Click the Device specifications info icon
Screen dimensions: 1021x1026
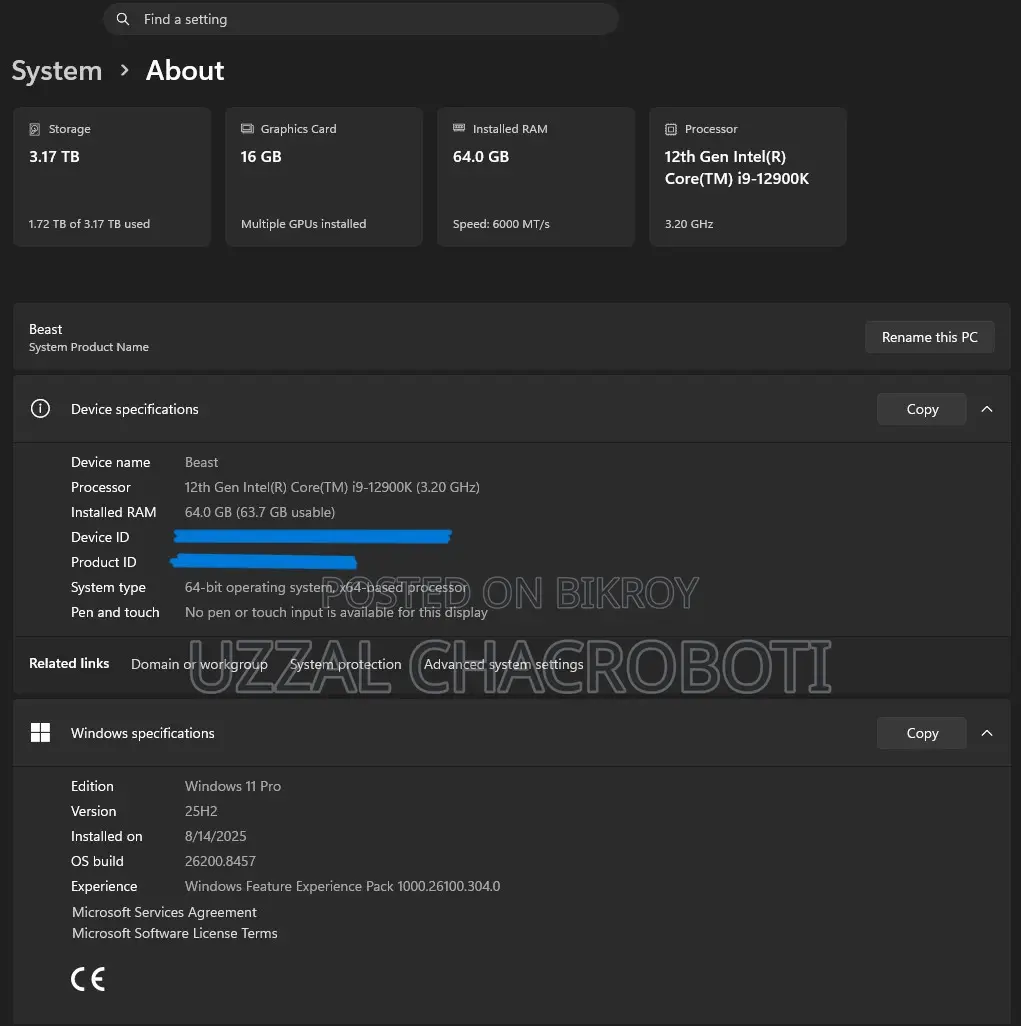pos(40,409)
